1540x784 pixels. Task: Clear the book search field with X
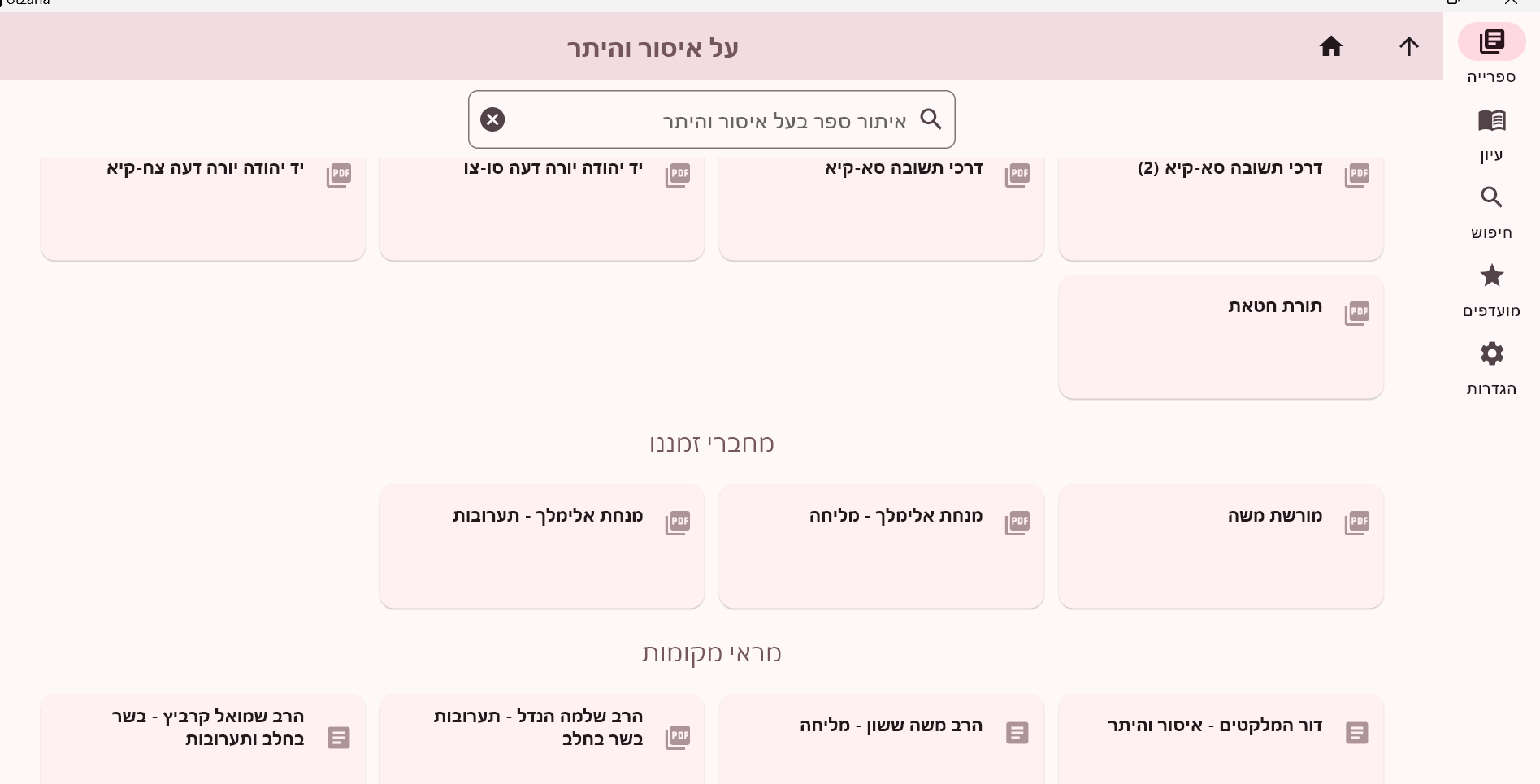tap(492, 119)
